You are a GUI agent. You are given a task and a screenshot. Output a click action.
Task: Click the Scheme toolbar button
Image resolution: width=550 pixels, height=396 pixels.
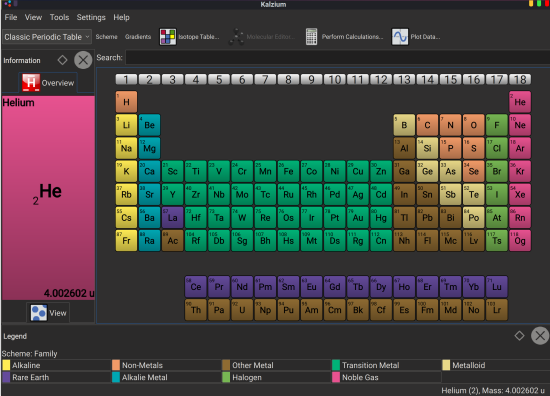click(106, 37)
